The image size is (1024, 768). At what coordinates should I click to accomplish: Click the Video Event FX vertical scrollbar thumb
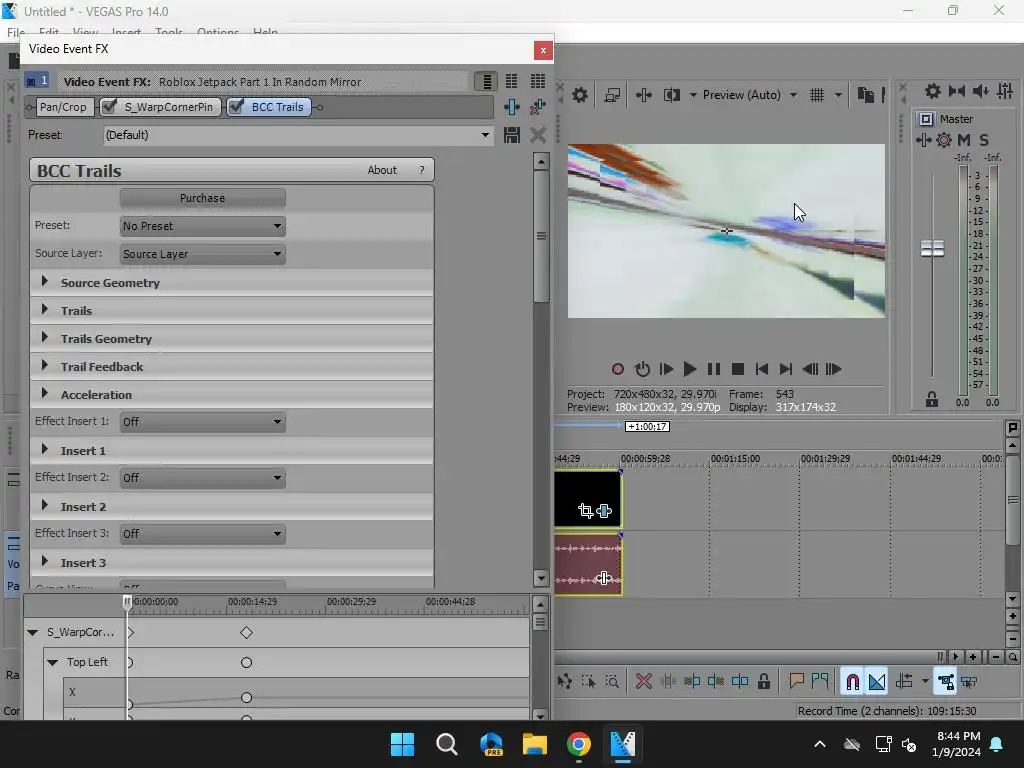541,236
